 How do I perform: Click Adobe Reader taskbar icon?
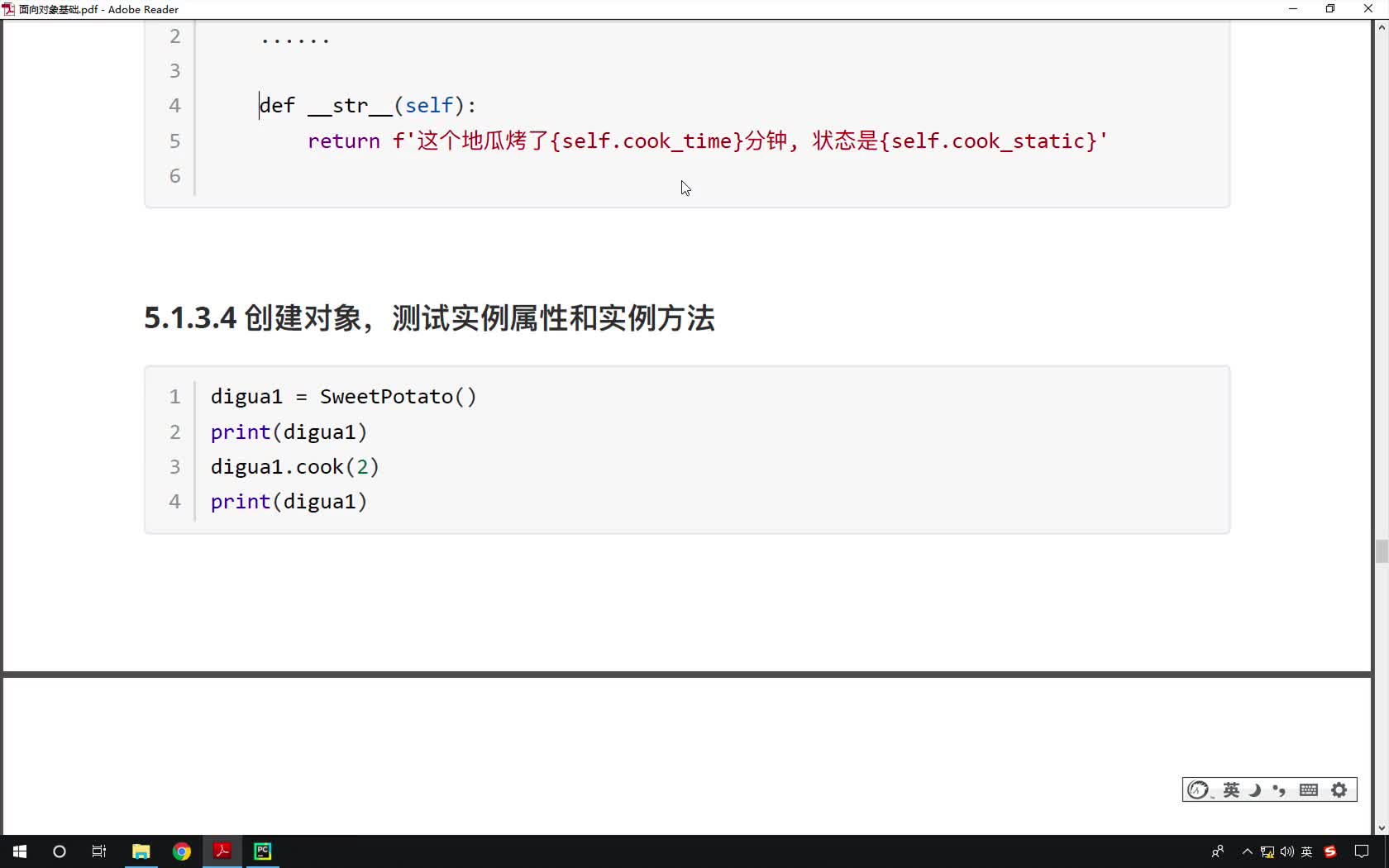[x=222, y=851]
